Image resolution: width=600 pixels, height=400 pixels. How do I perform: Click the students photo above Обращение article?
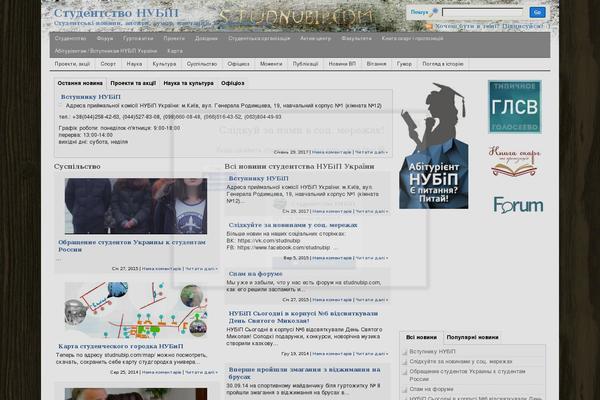tap(136, 206)
